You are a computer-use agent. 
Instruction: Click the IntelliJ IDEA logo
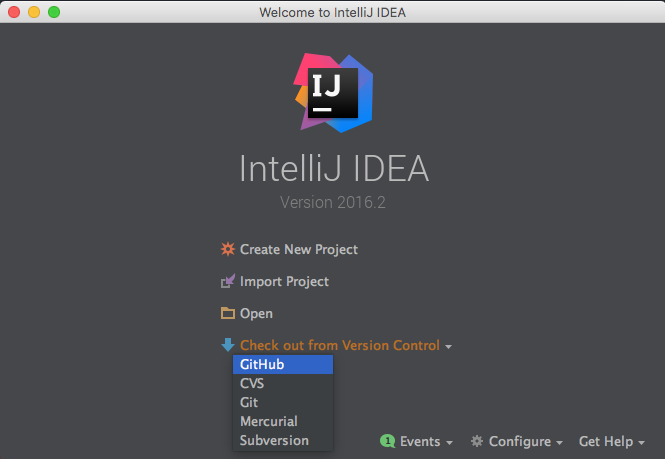pos(334,90)
